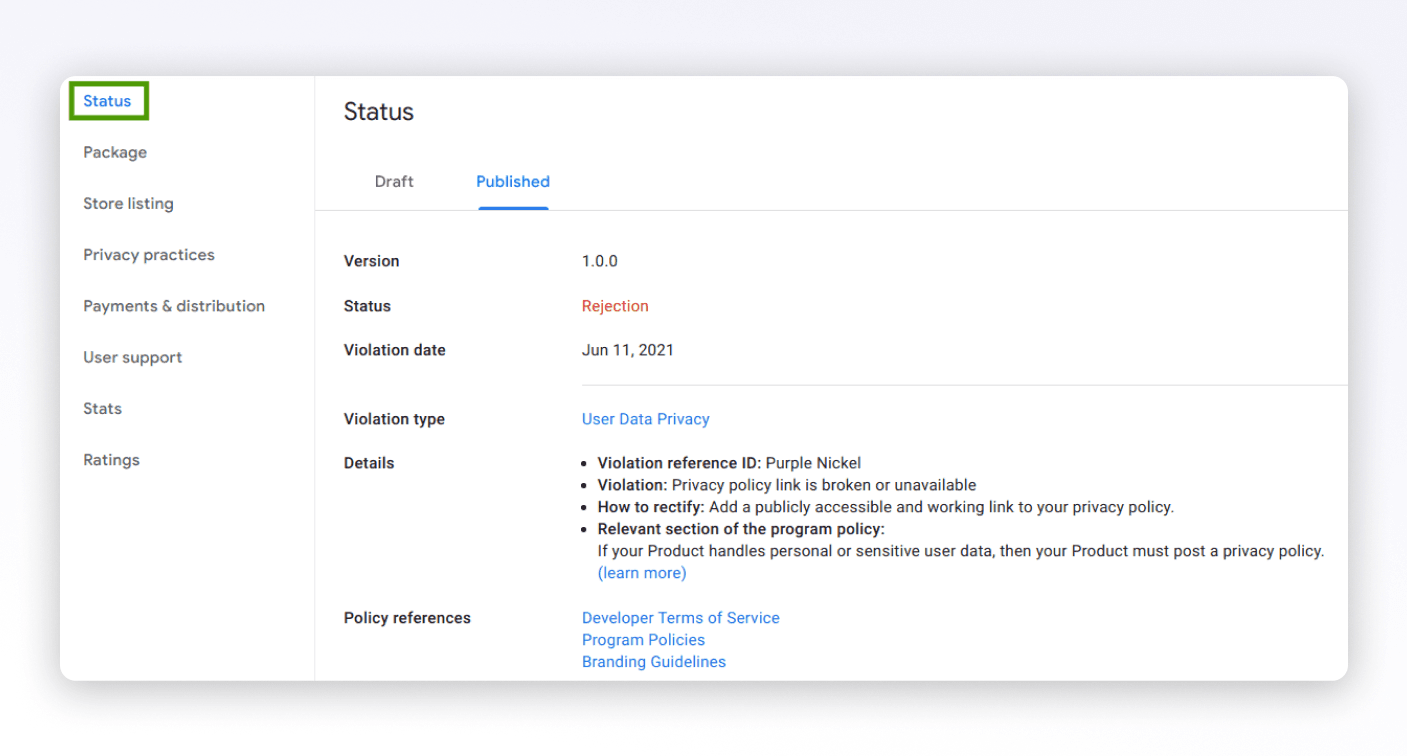The height and width of the screenshot is (756, 1407).
Task: Click 'Relevant section of the program policy' text
Action: pos(741,529)
